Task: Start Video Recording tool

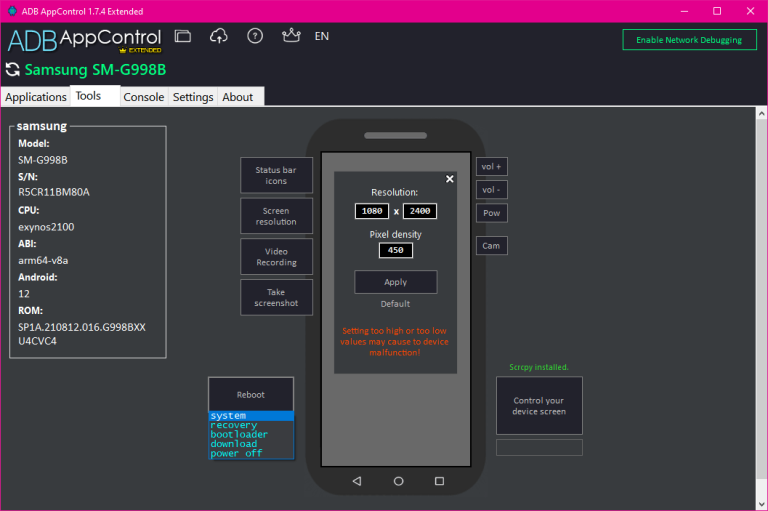Action: coord(276,257)
